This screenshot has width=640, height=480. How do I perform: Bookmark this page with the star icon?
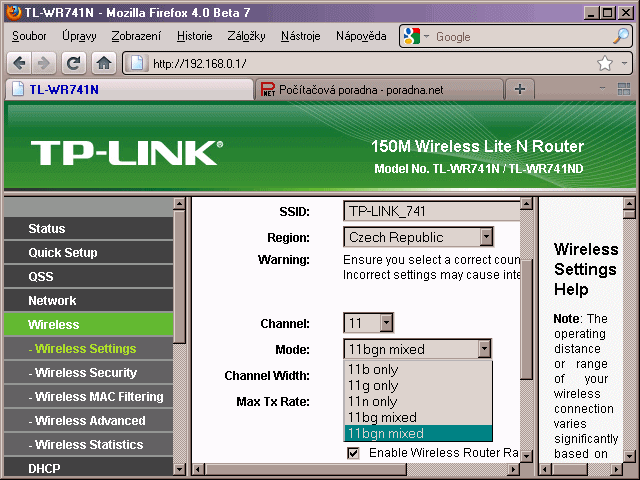pyautogui.click(x=604, y=63)
